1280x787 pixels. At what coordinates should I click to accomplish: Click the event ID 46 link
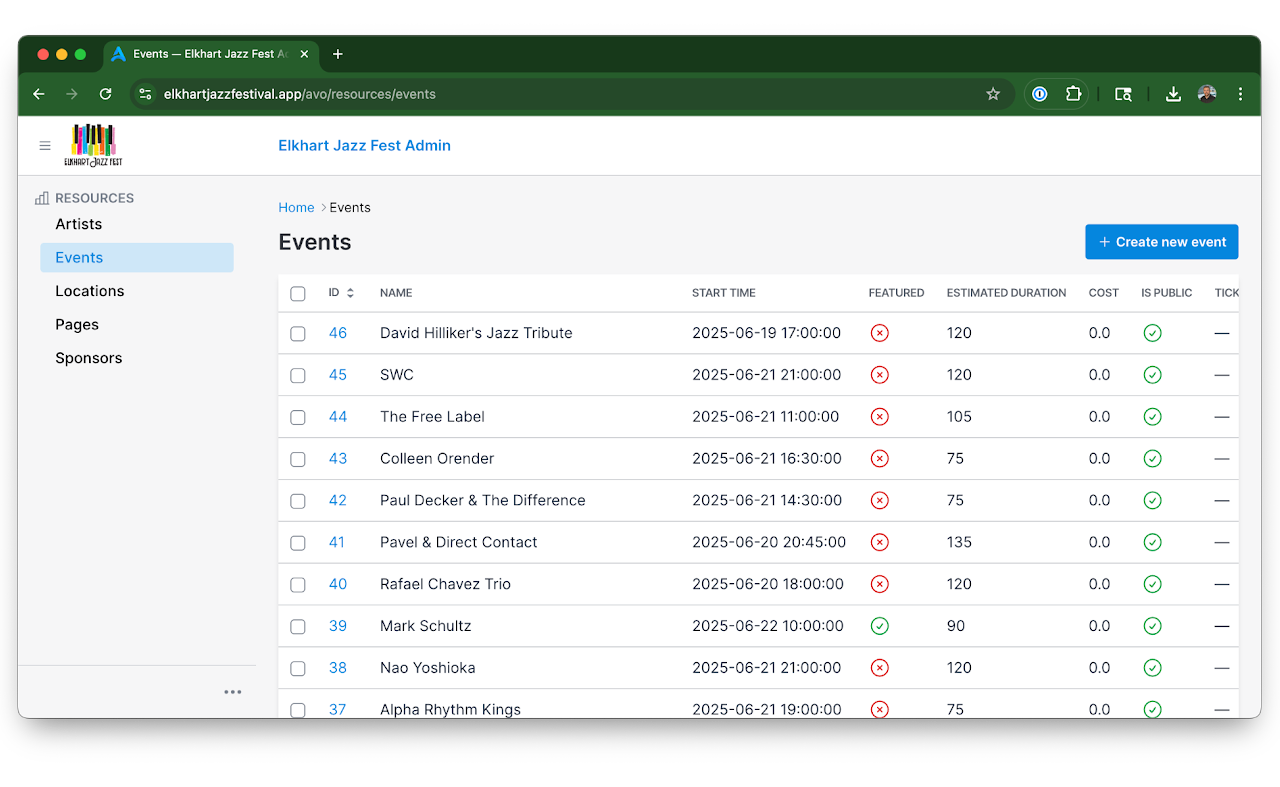coord(338,333)
